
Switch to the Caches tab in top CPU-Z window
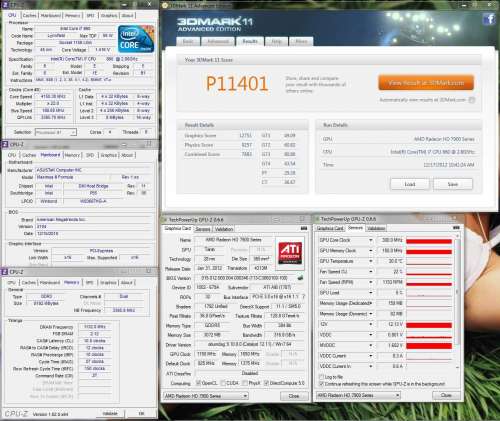pos(29,15)
